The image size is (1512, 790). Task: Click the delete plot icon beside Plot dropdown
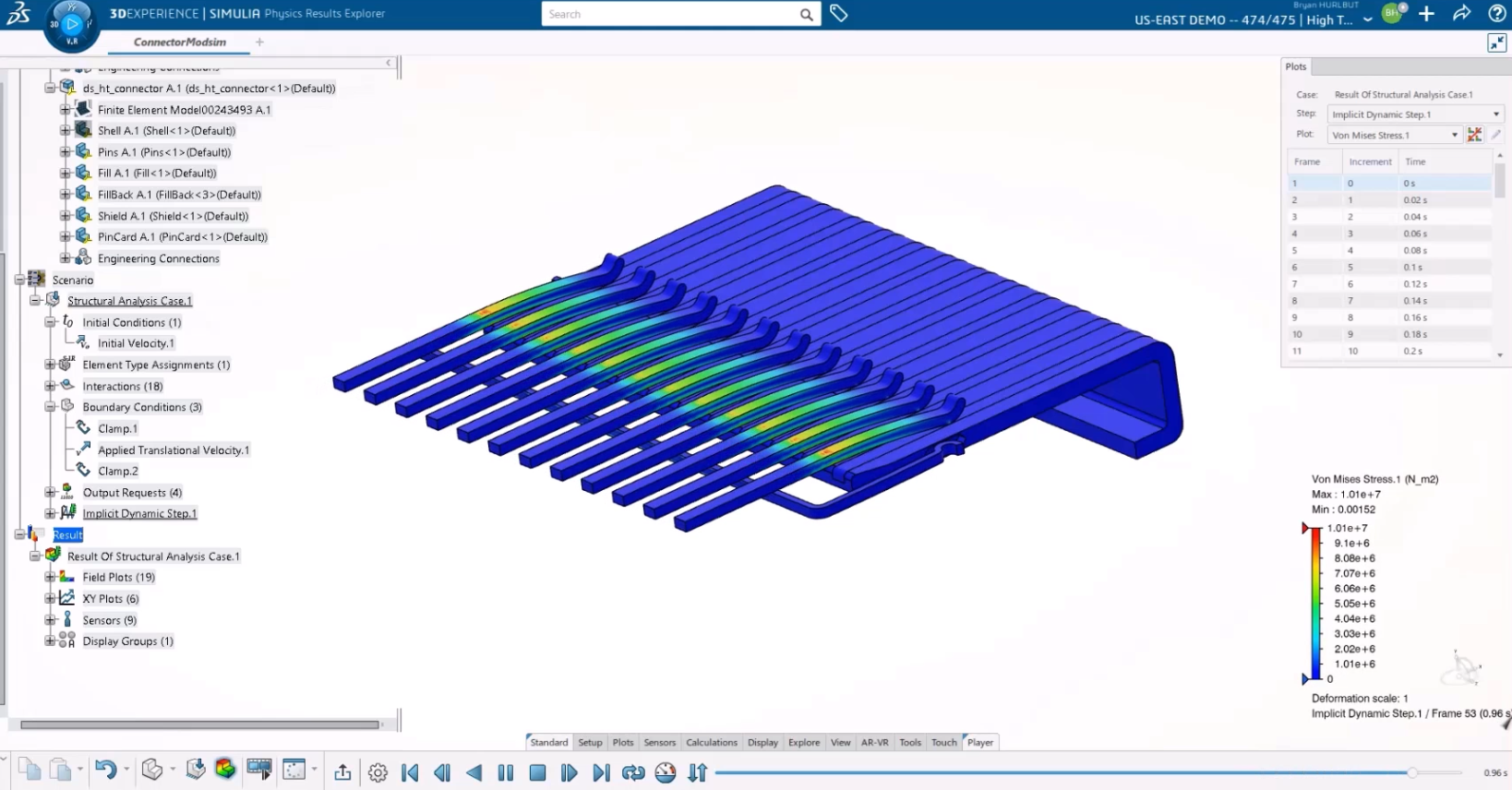(1474, 135)
